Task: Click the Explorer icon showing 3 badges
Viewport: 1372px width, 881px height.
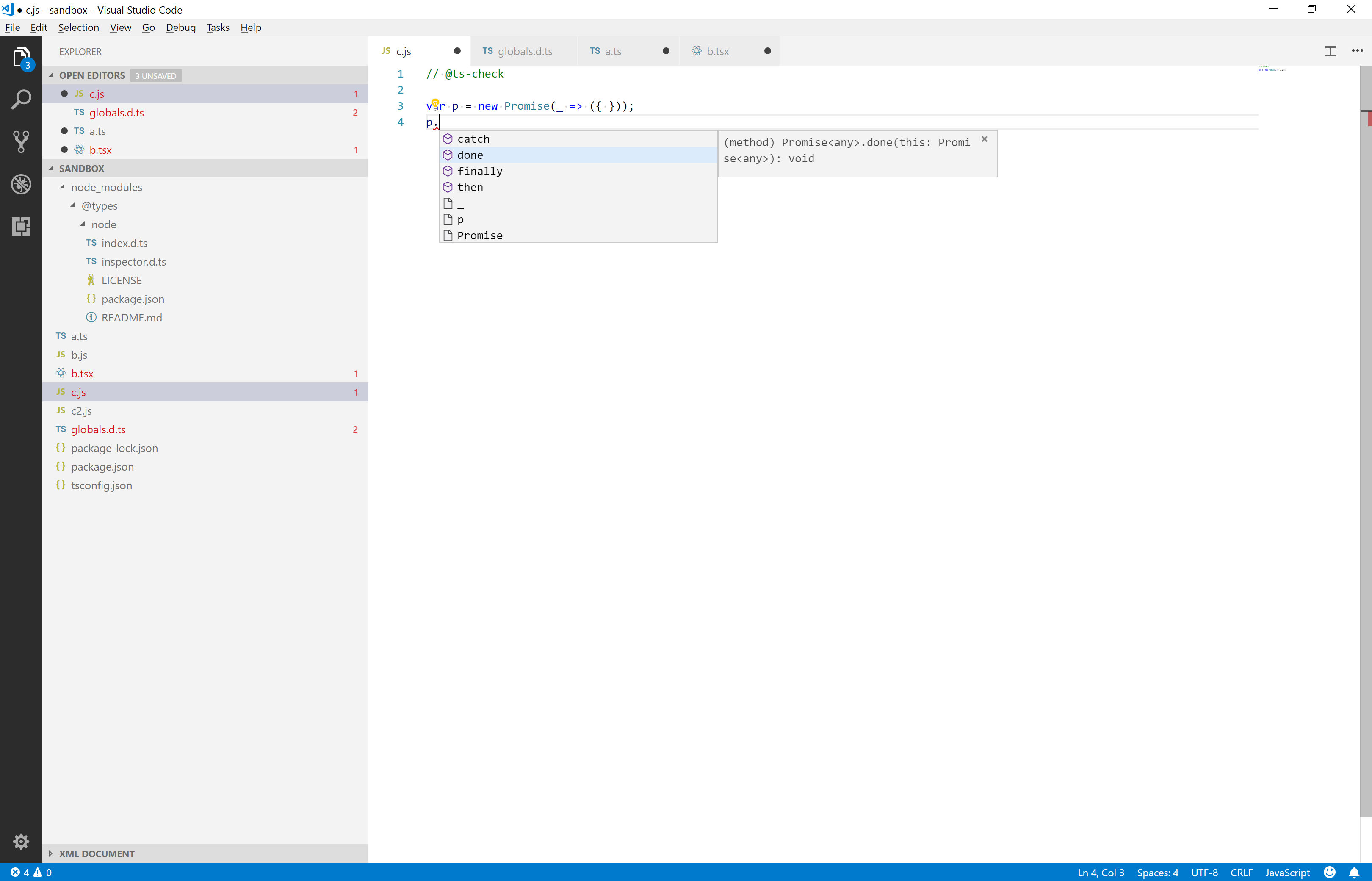Action: click(21, 57)
